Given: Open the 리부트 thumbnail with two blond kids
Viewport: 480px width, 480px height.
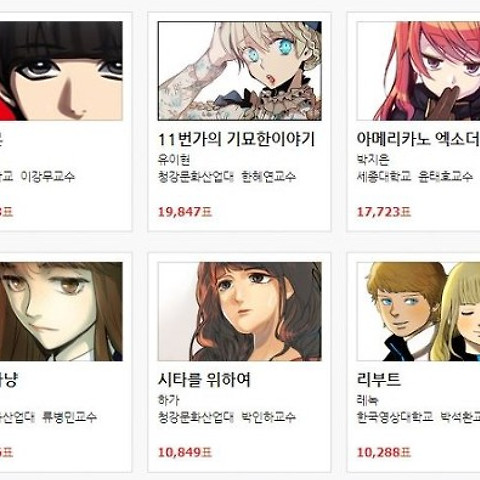Looking at the screenshot, I should [418, 311].
